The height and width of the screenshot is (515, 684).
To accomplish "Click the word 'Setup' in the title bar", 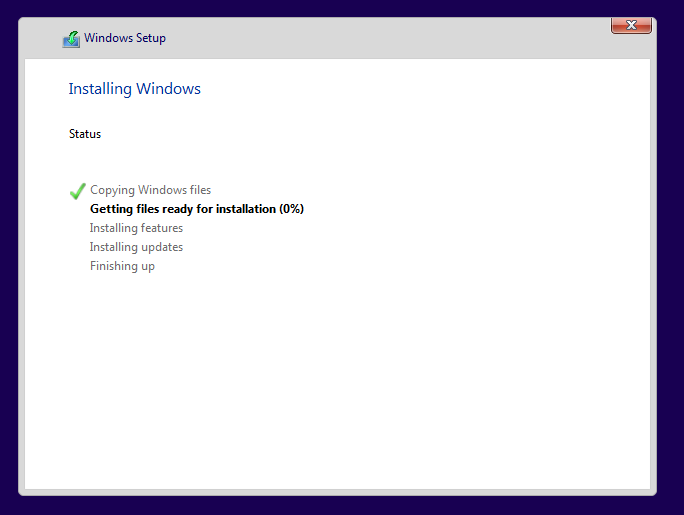I will 151,38.
